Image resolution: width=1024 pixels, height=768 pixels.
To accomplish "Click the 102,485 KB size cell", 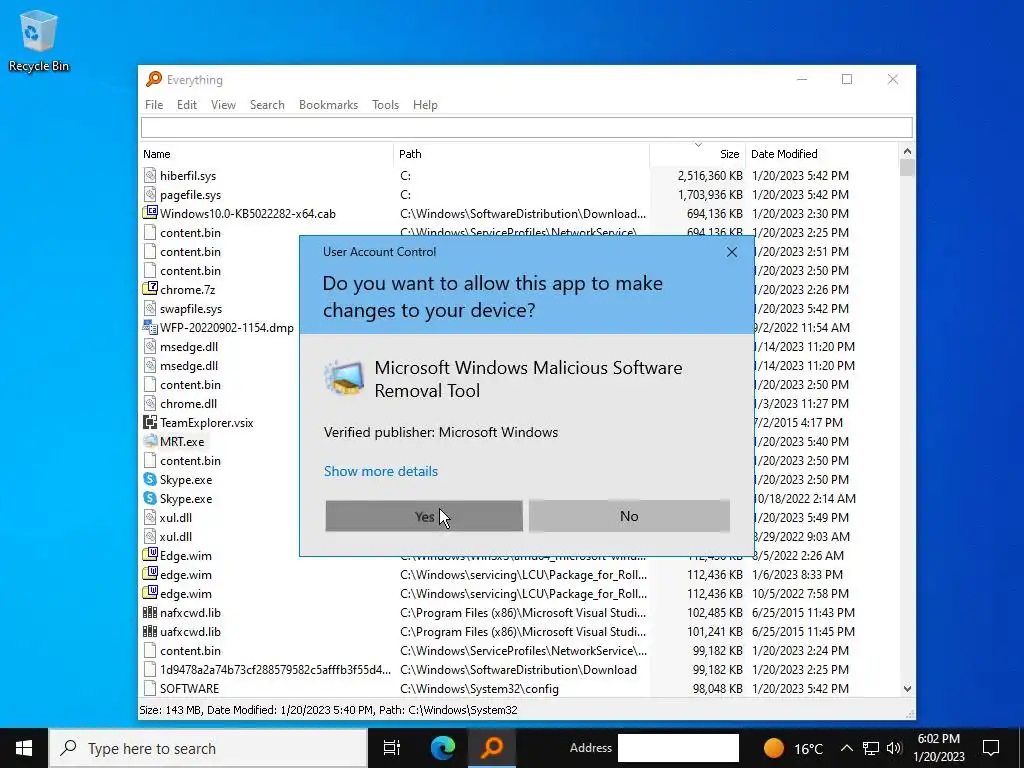I will point(715,613).
